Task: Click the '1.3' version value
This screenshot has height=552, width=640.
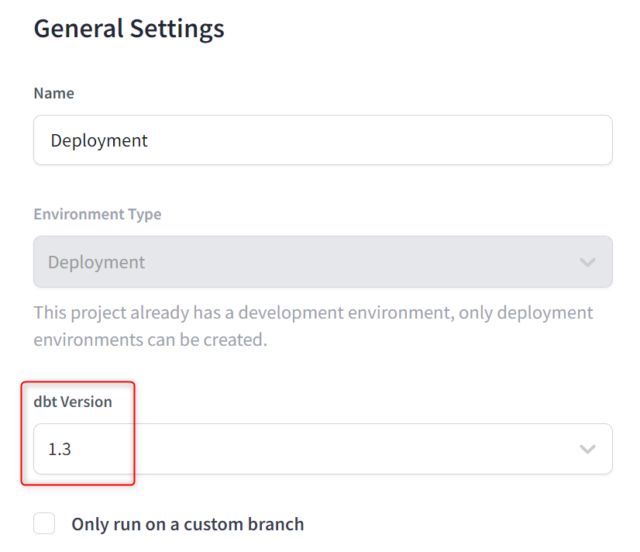Action: [60, 449]
